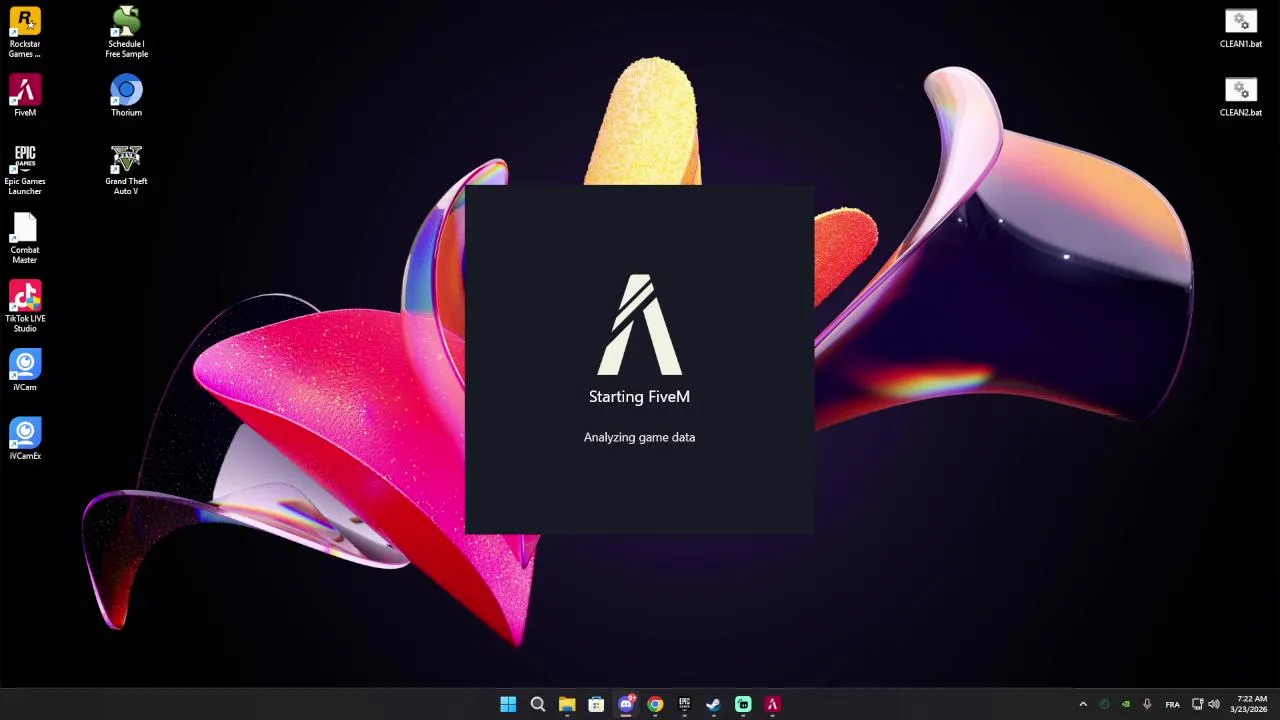Screen dimensions: 1280x720
Task: Select the TikTok LIVE Studio desktop icon
Action: click(25, 306)
